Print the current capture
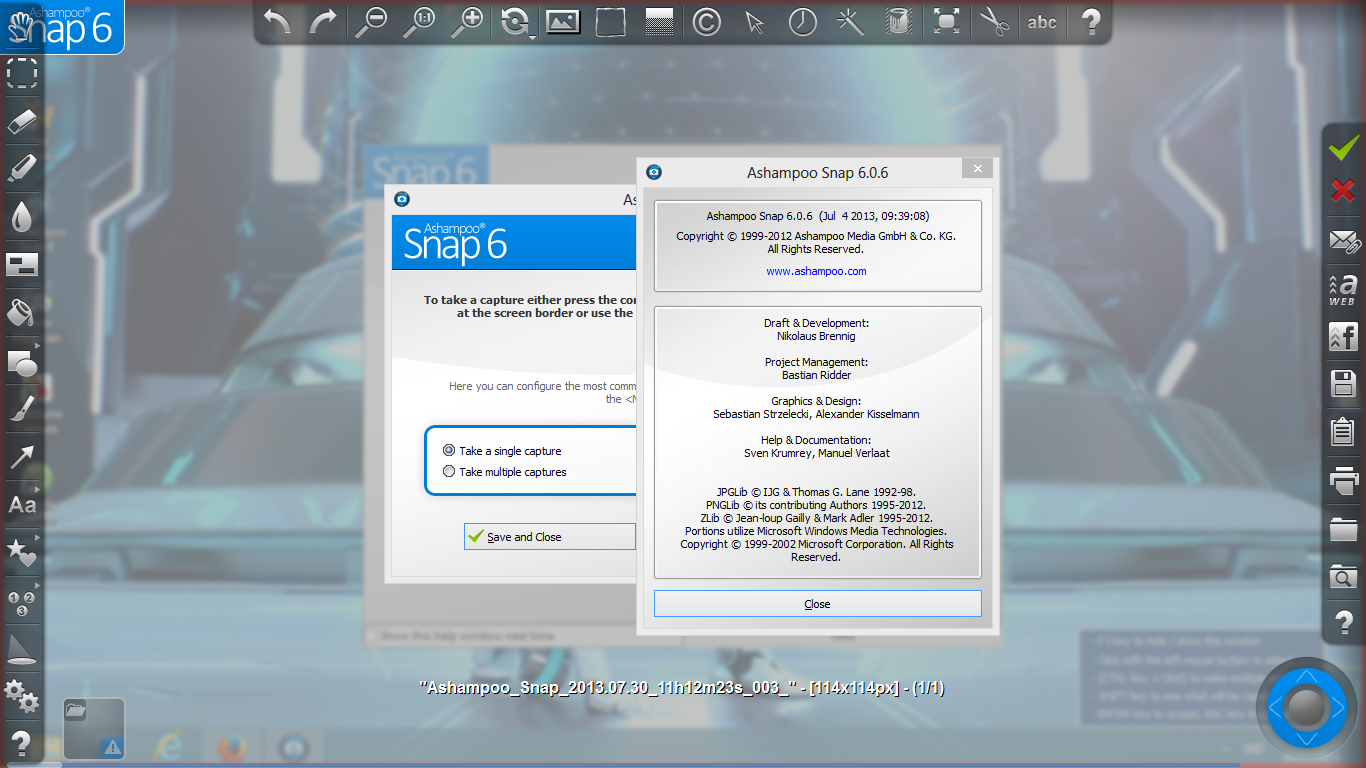Image resolution: width=1366 pixels, height=768 pixels. pyautogui.click(x=1343, y=480)
